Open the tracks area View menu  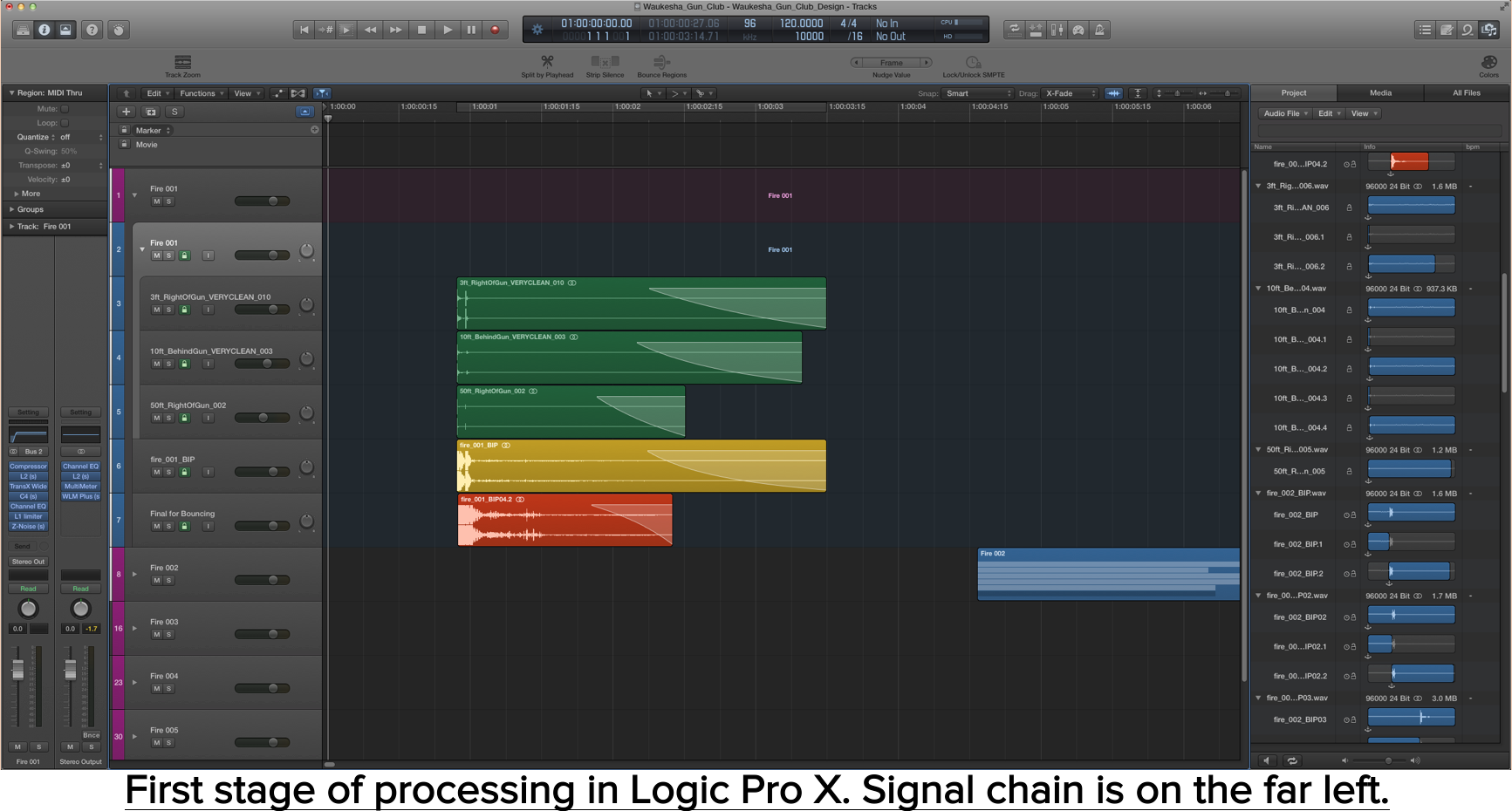[x=247, y=93]
